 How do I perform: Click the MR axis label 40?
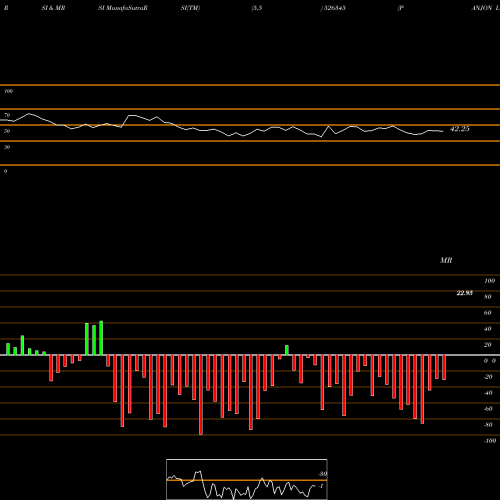pyautogui.click(x=488, y=329)
